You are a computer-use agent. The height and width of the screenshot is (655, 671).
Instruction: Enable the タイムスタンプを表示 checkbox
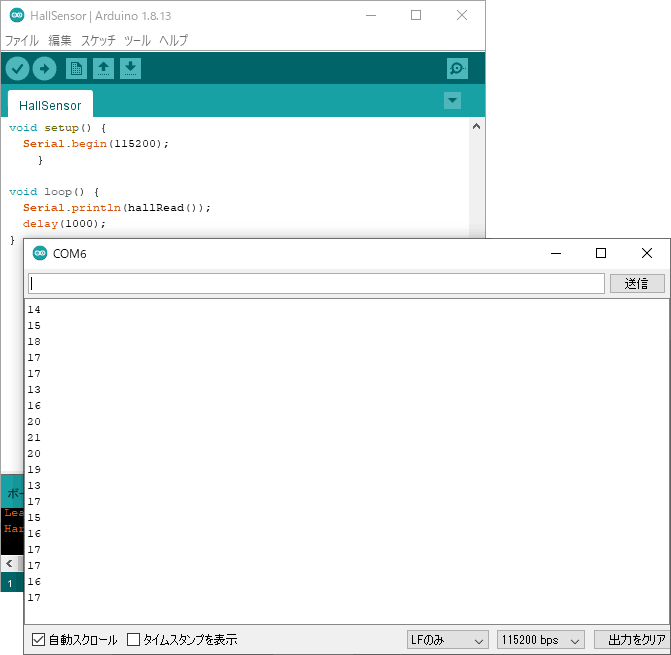pyautogui.click(x=134, y=640)
